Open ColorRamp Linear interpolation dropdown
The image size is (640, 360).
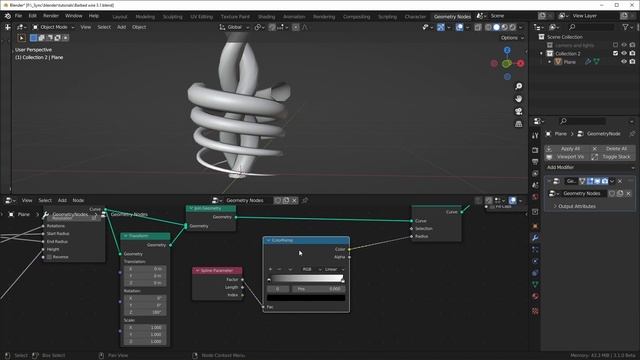[x=334, y=269]
